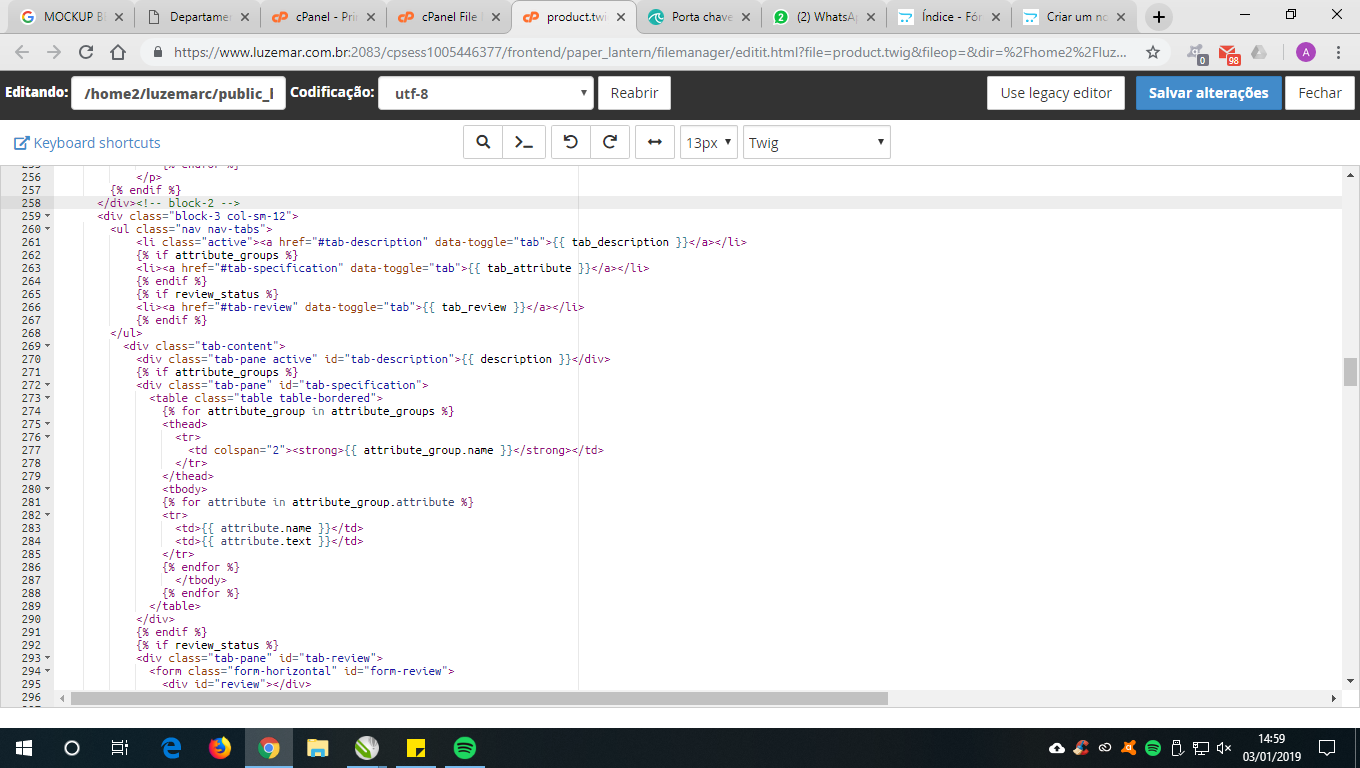Click the clock showing 14:59

[x=1270, y=740]
